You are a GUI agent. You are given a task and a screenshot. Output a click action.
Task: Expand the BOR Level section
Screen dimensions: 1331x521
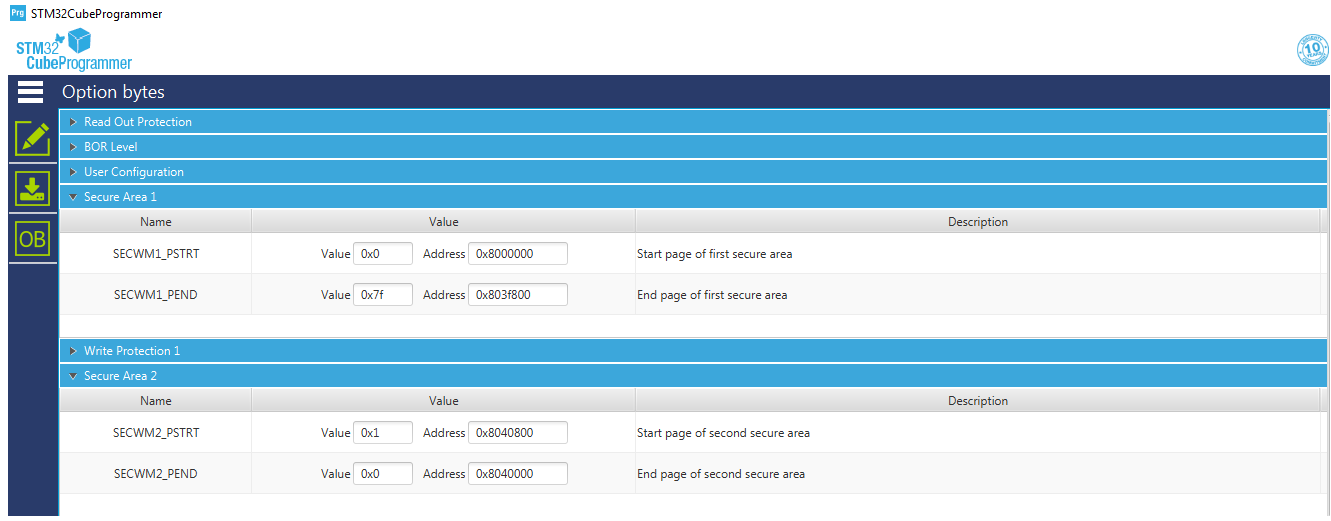pyautogui.click(x=694, y=147)
